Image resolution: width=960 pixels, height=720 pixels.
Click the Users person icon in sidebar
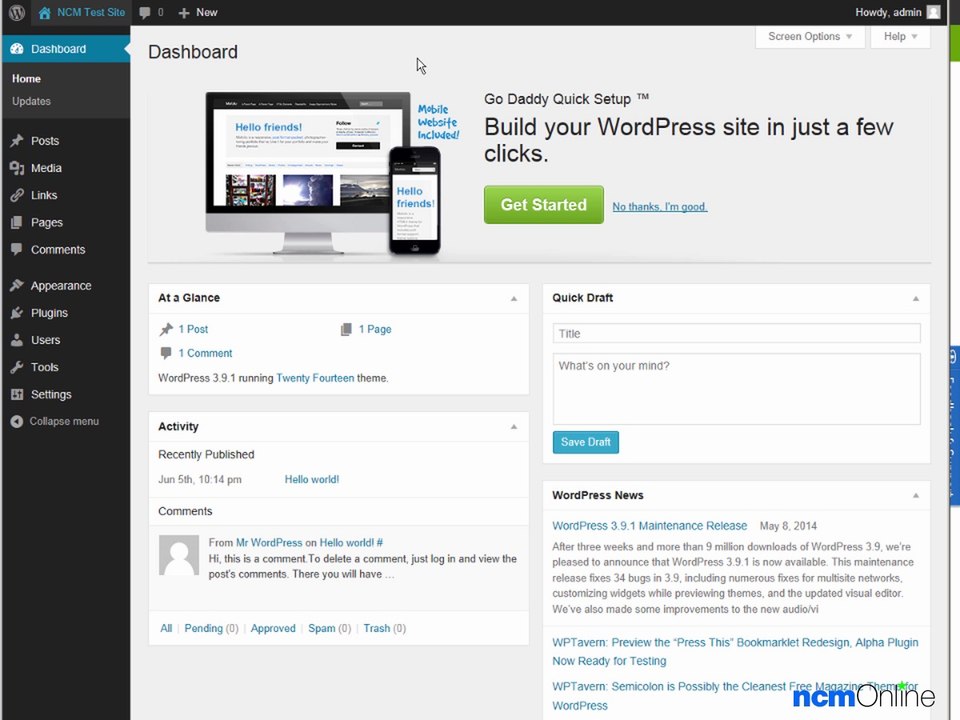pos(17,340)
